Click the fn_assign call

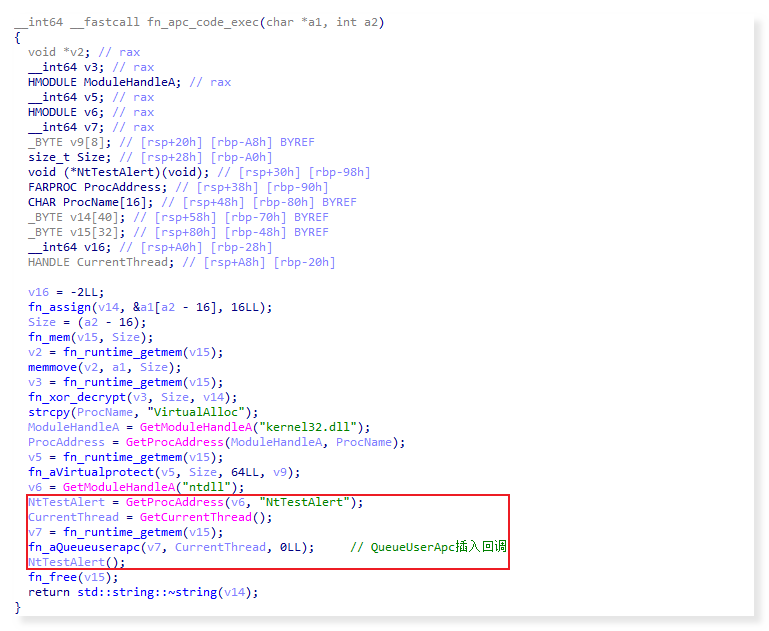tap(150, 307)
